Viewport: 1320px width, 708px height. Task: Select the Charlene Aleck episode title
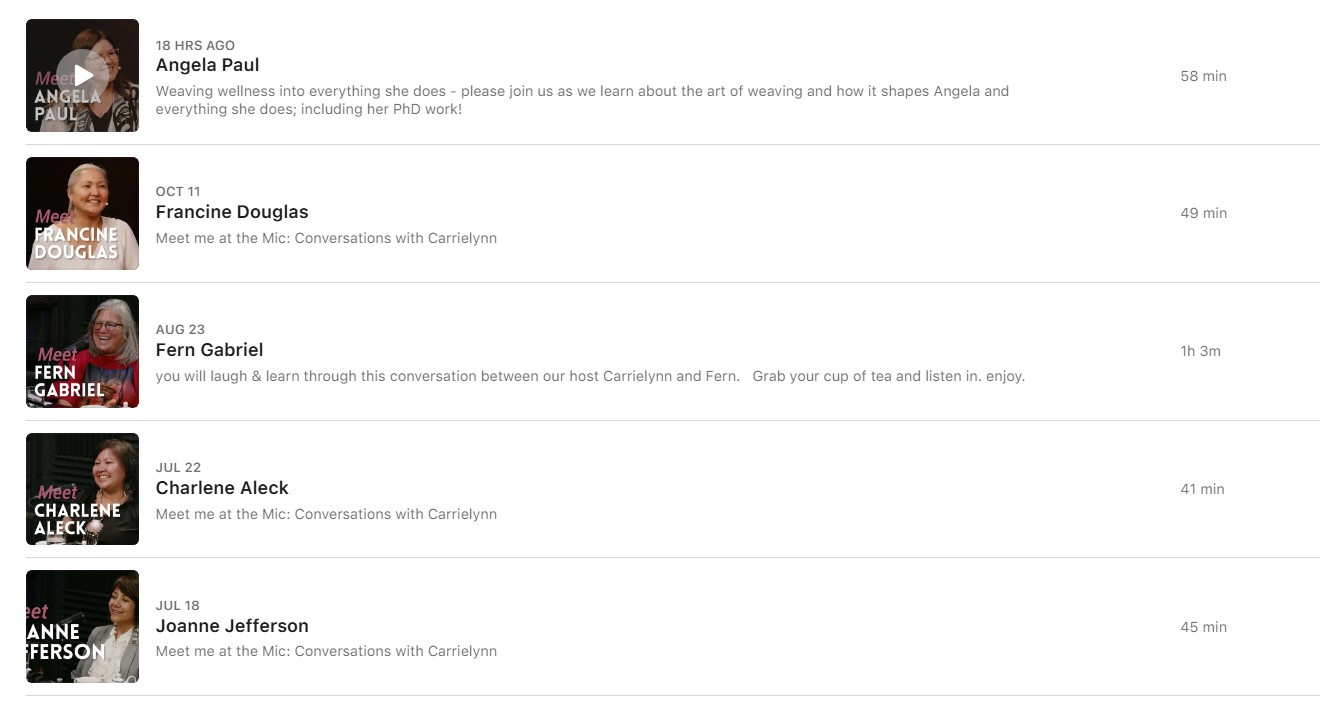tap(222, 488)
